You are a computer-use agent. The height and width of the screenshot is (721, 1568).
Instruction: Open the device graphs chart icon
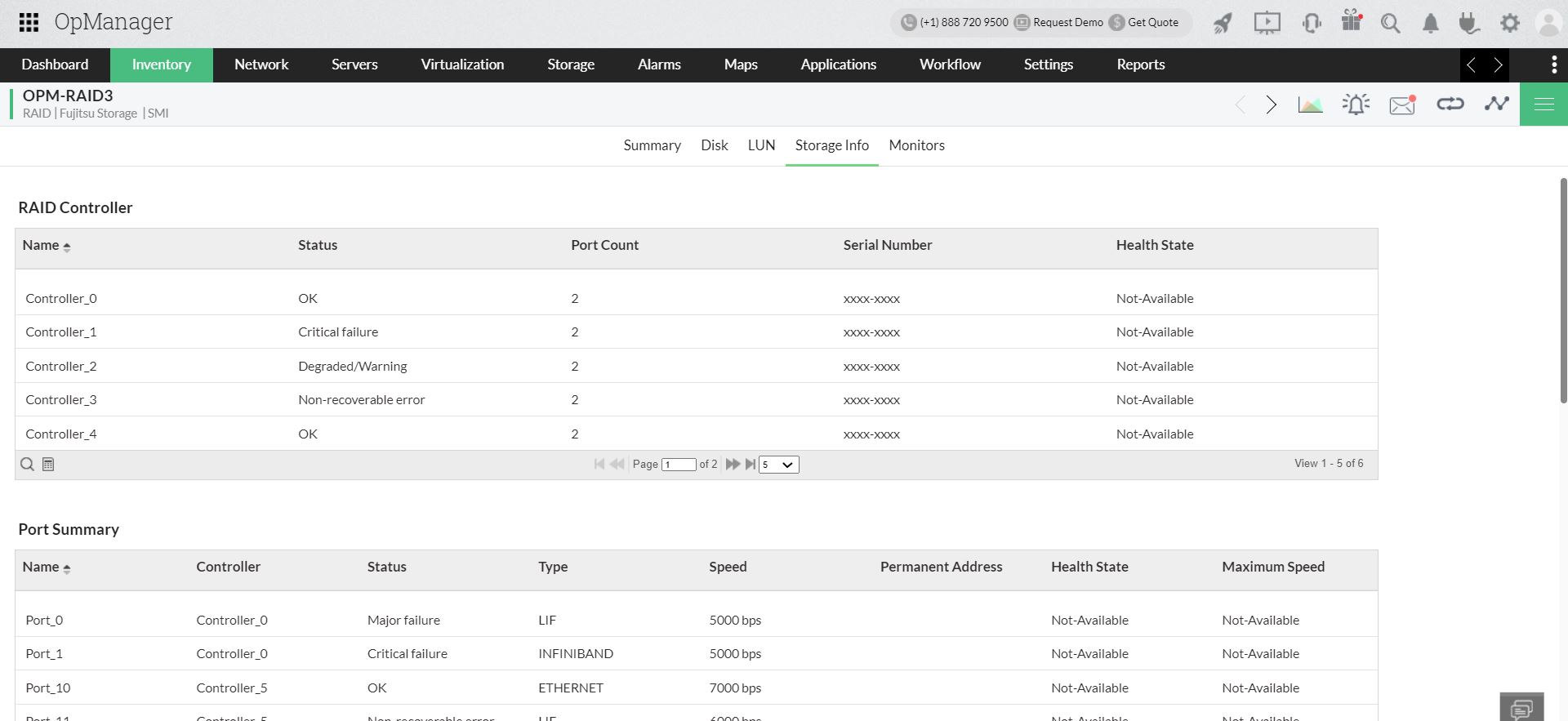pyautogui.click(x=1310, y=105)
